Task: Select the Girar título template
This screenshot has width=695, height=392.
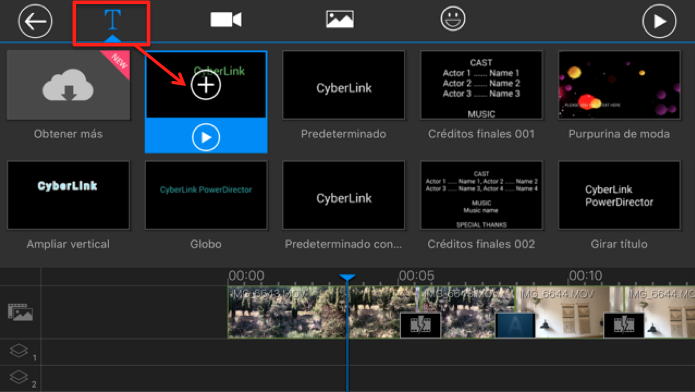Action: pos(619,195)
